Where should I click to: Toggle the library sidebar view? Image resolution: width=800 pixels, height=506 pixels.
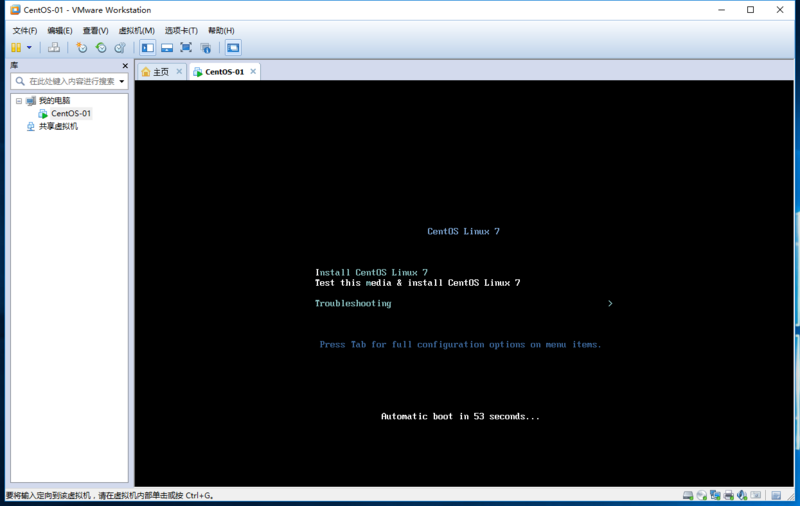click(148, 47)
